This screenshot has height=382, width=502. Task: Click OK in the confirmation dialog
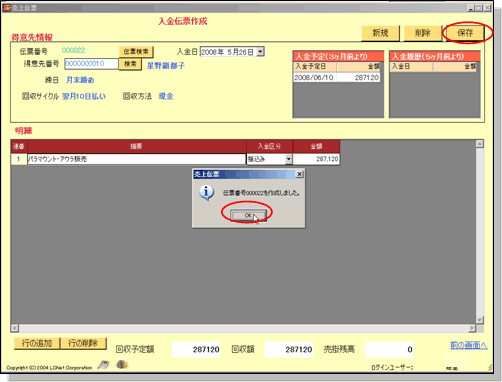tap(248, 215)
